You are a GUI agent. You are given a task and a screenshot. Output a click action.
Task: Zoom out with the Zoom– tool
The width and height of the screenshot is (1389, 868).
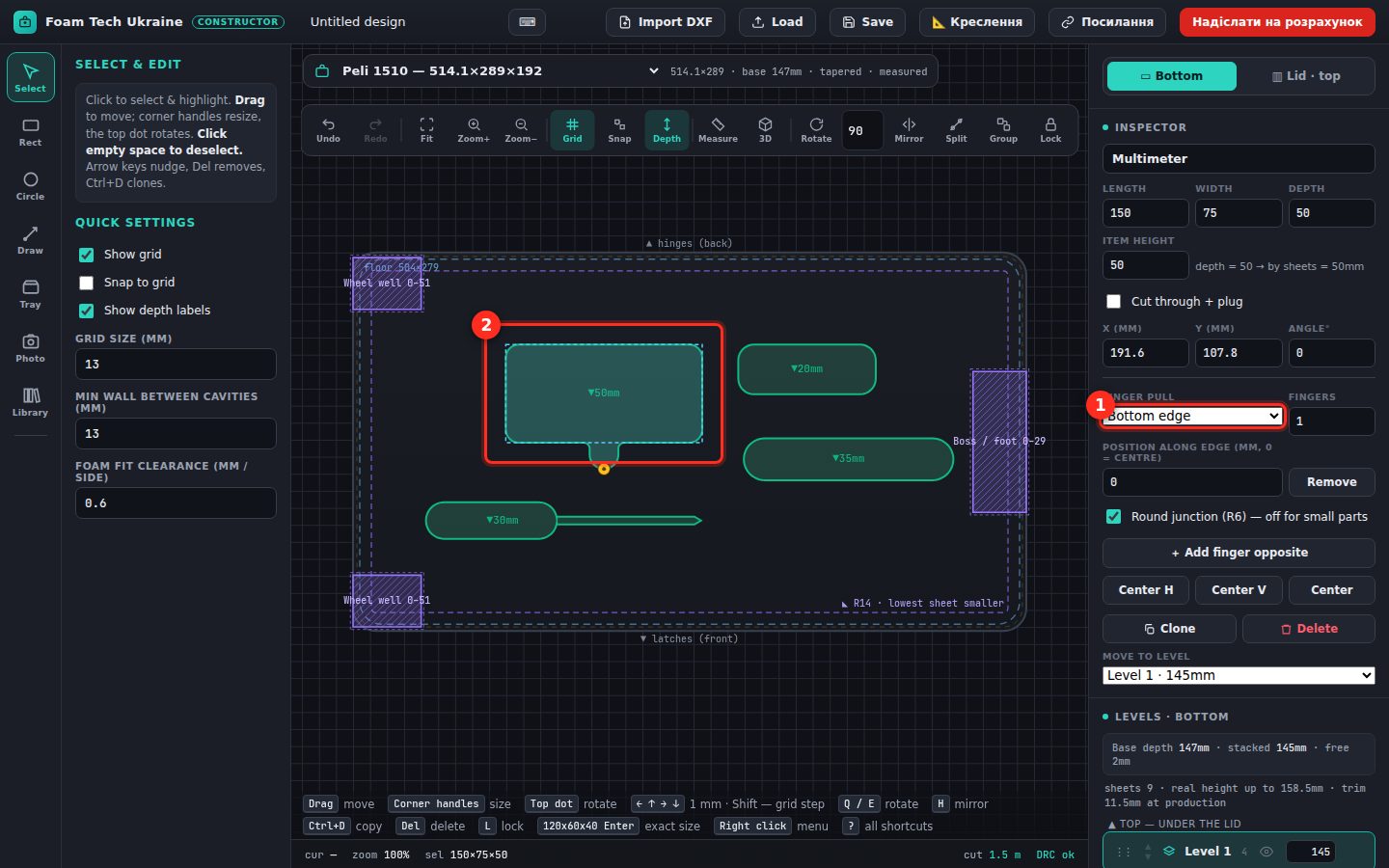521,130
